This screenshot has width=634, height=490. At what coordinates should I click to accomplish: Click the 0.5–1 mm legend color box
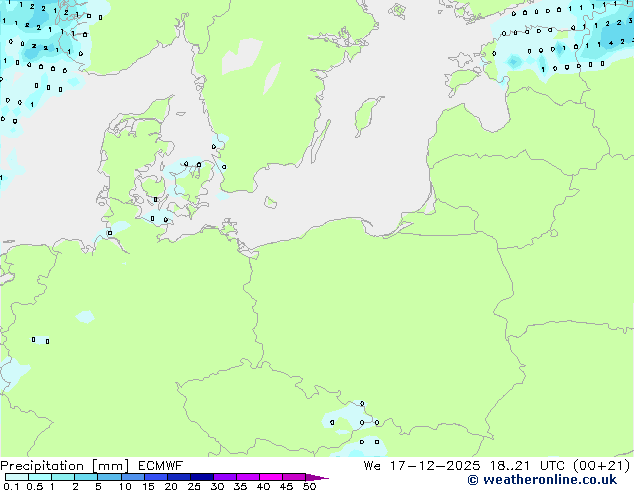point(40,477)
